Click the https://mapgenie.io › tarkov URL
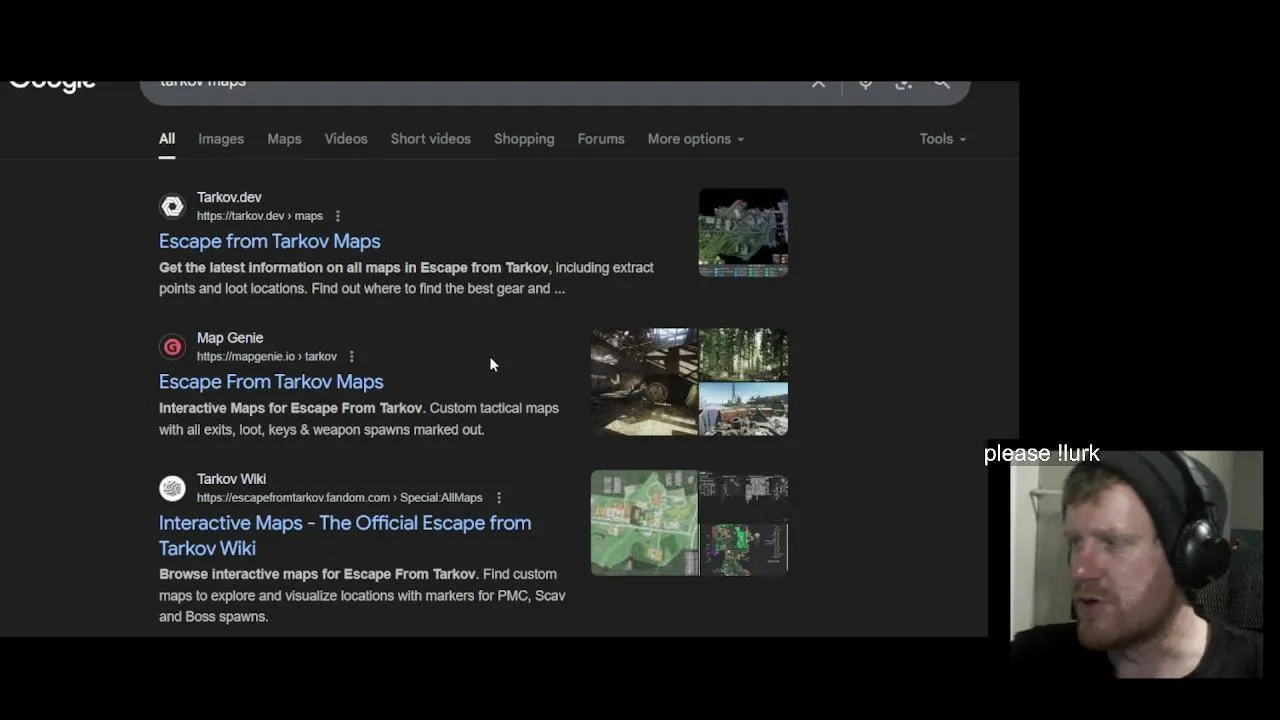This screenshot has height=720, width=1280. coord(267,356)
